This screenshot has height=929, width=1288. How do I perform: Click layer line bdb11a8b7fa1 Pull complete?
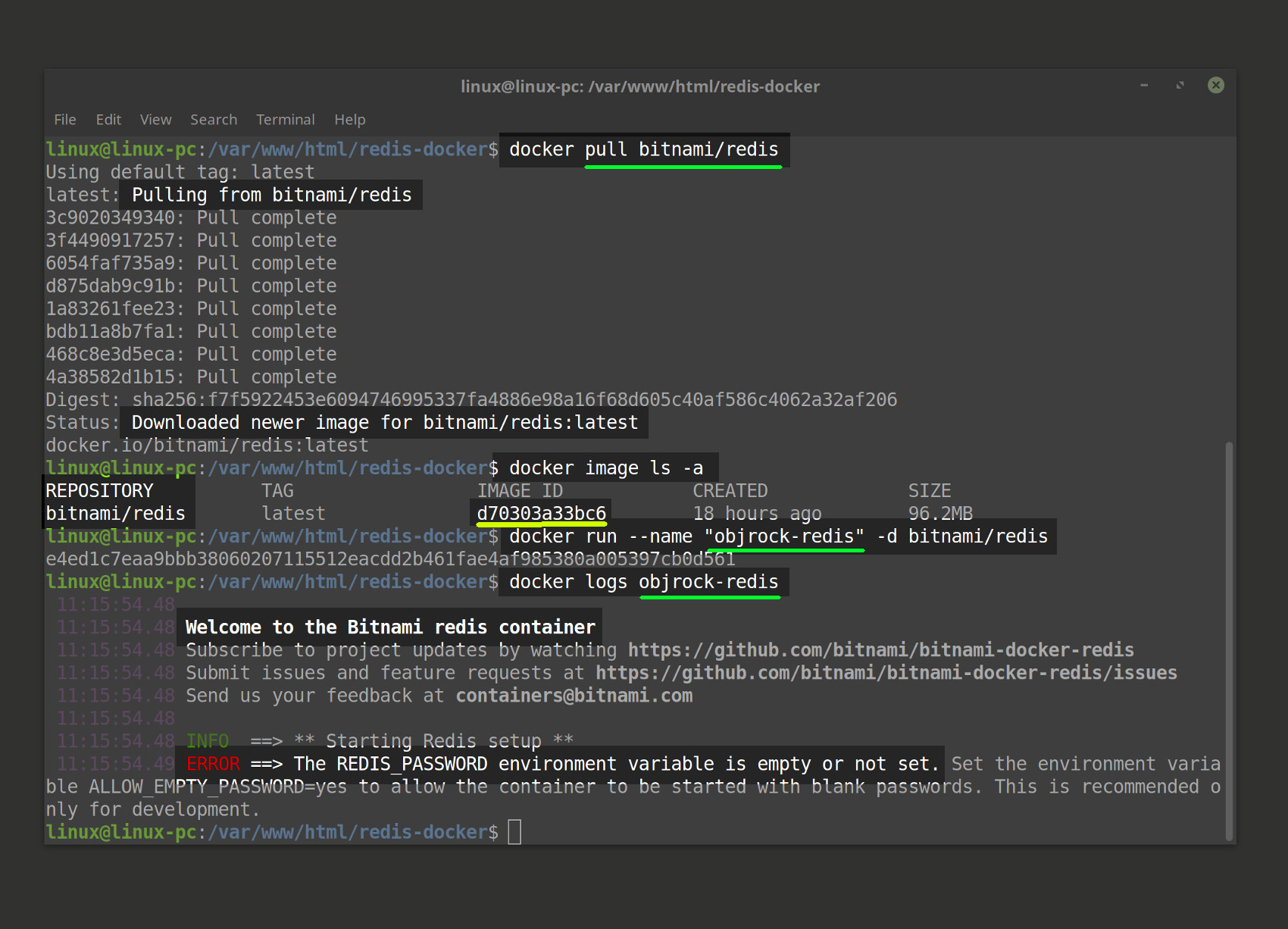pyautogui.click(x=191, y=331)
